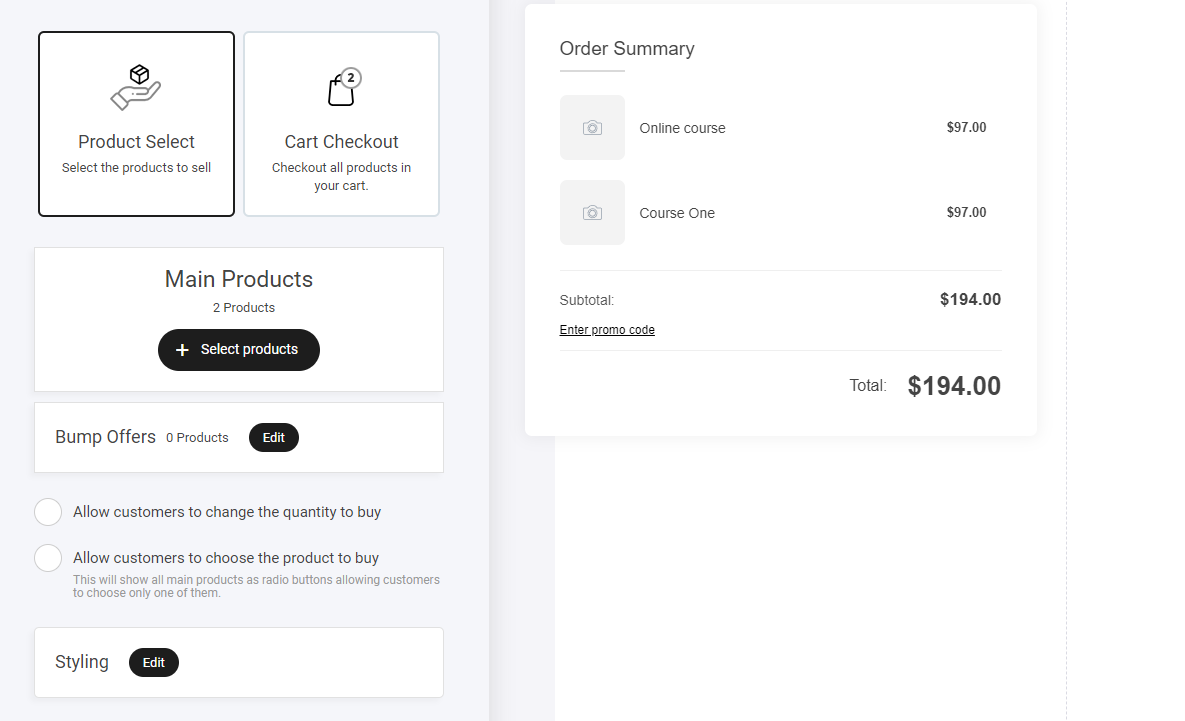The width and height of the screenshot is (1185, 721).
Task: Click the Online course camera placeholder image
Action: click(592, 128)
